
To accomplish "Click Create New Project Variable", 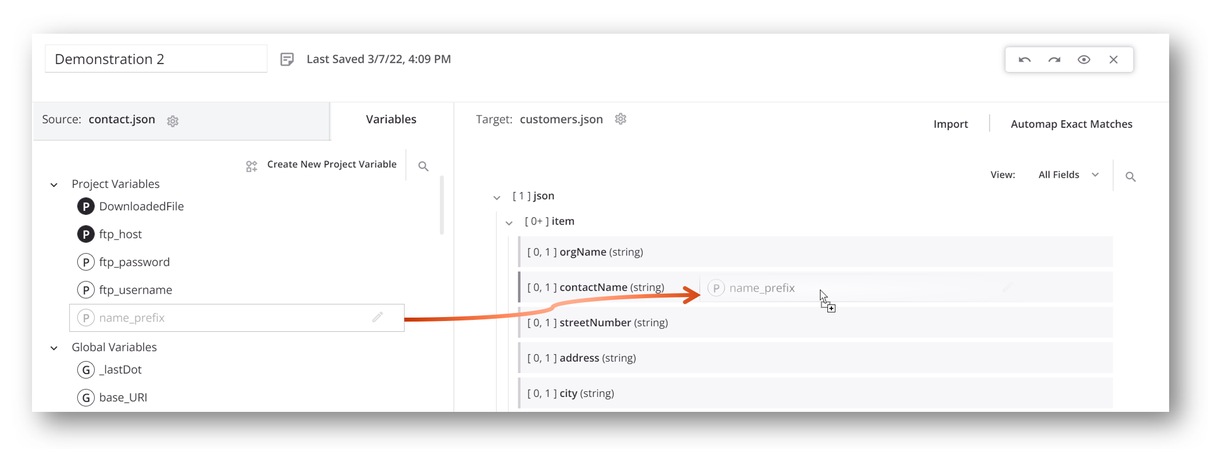I will 321,165.
